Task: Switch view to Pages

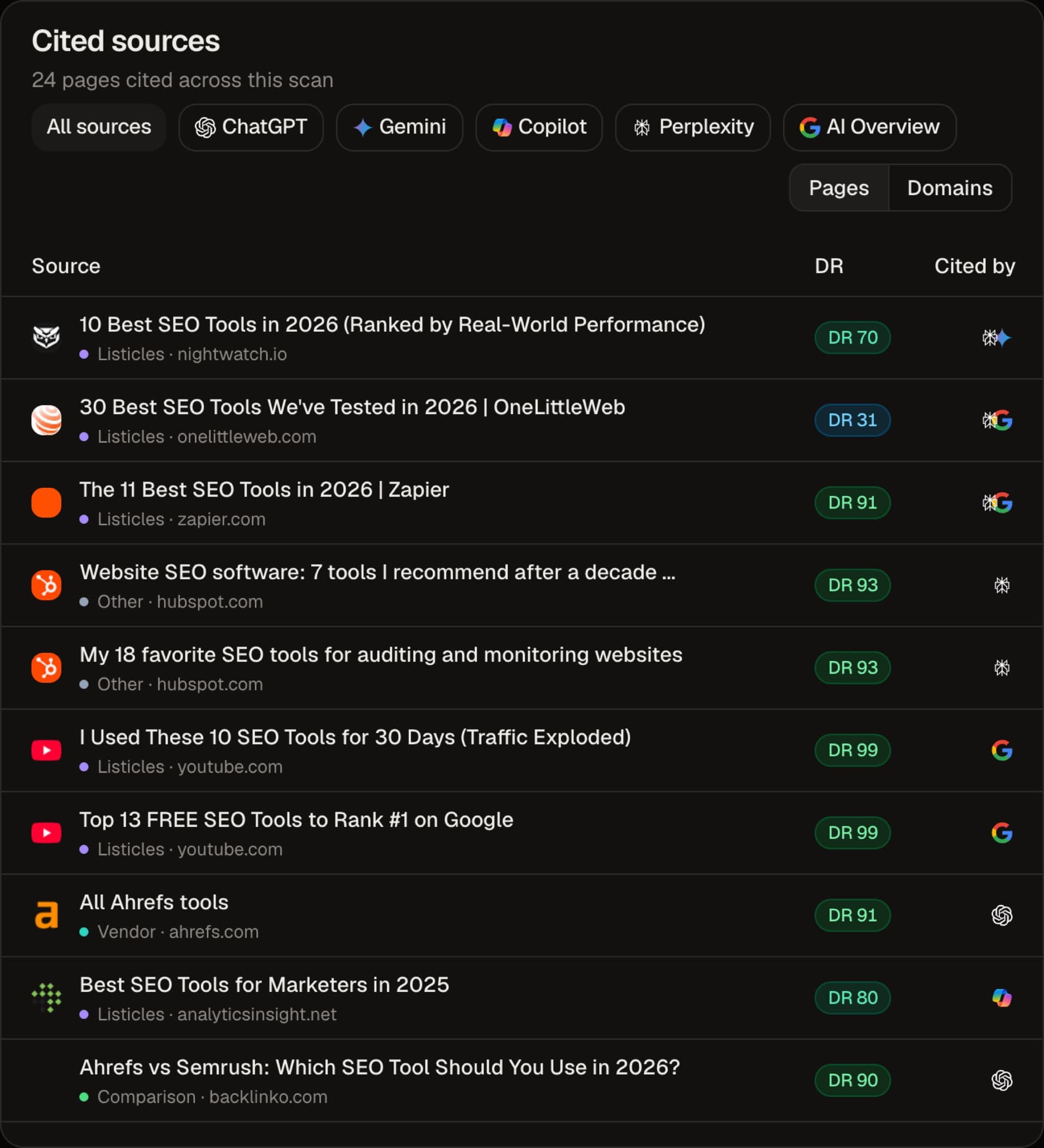Action: point(838,188)
